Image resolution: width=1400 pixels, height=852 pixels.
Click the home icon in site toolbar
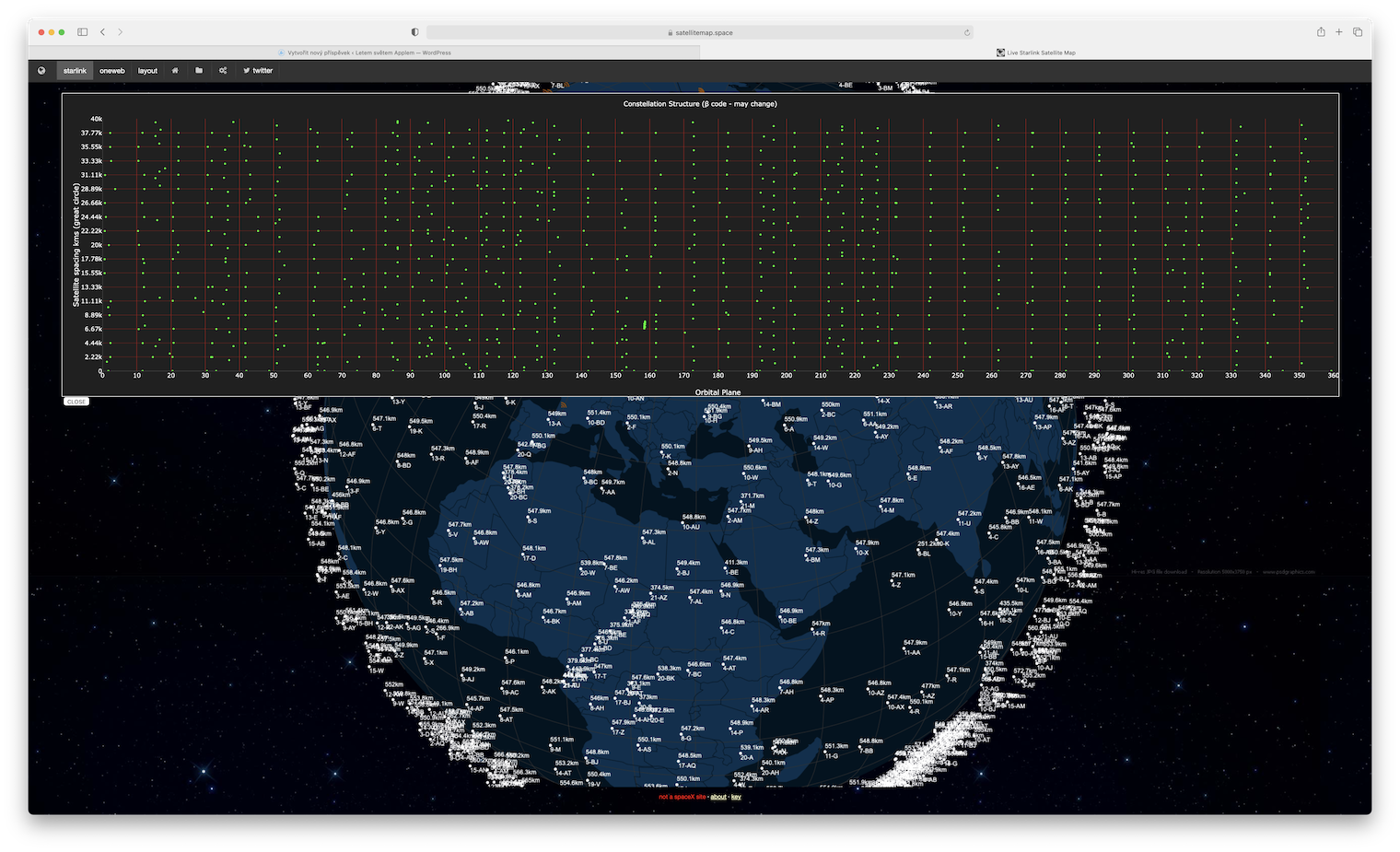(175, 70)
